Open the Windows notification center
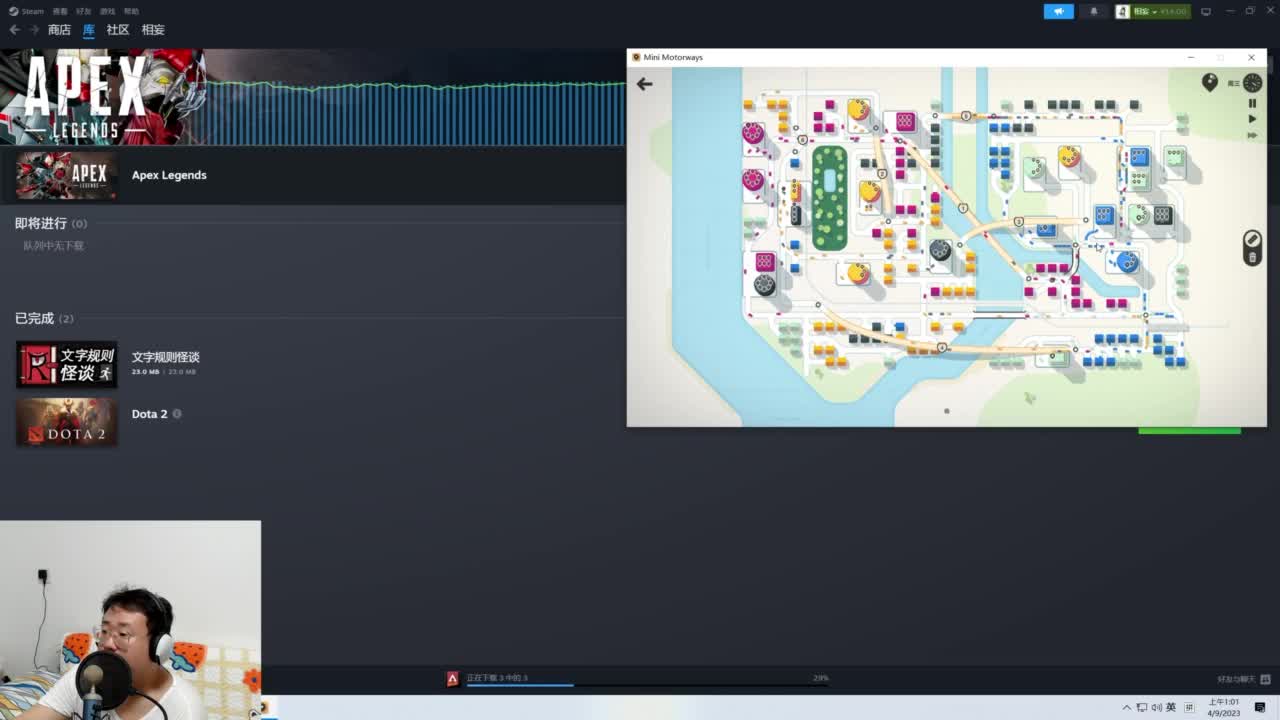Screen dimensions: 1280x720 pyautogui.click(x=1260, y=707)
